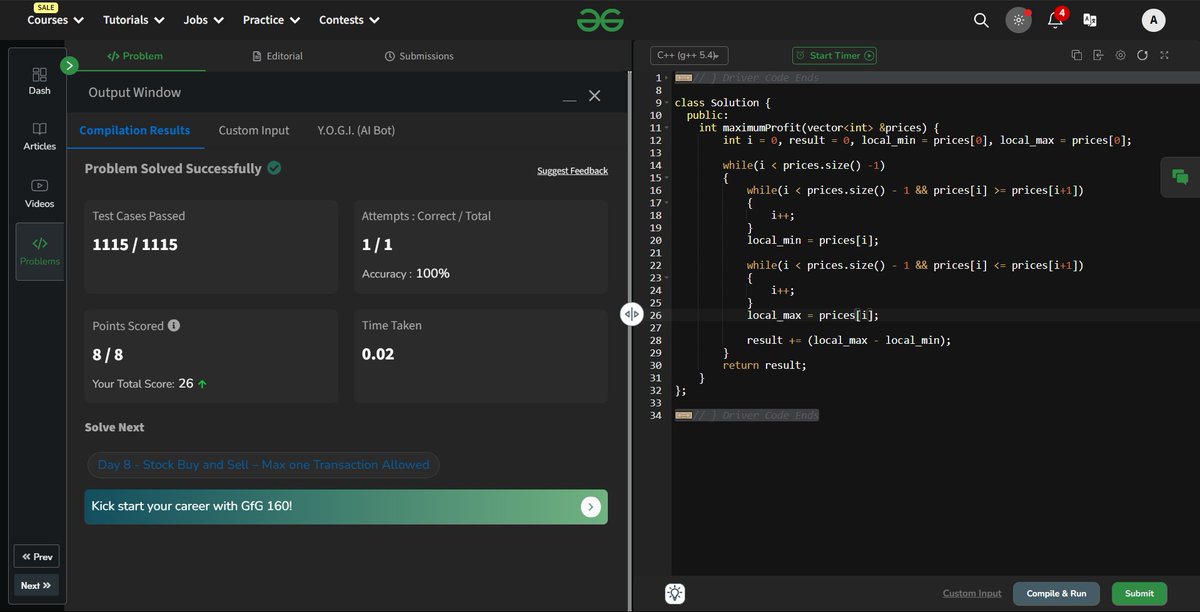Reset code with the circular arrow icon

pyautogui.click(x=1142, y=56)
